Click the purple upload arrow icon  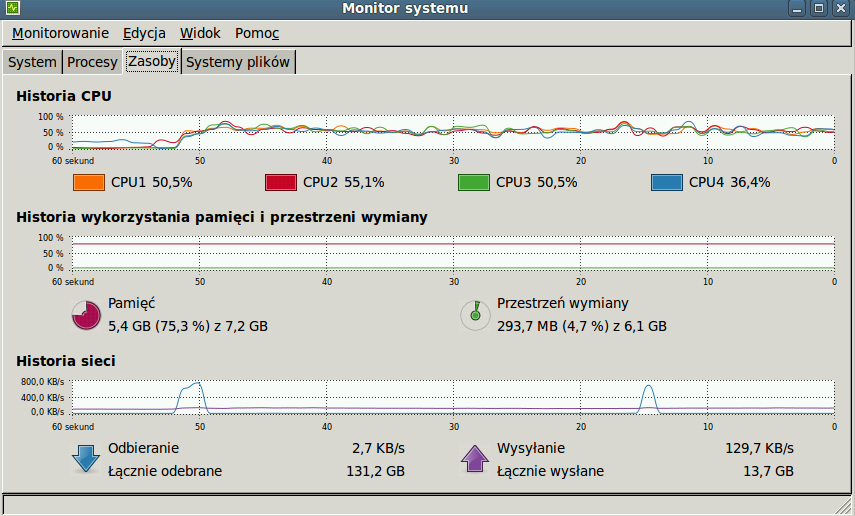coord(474,458)
